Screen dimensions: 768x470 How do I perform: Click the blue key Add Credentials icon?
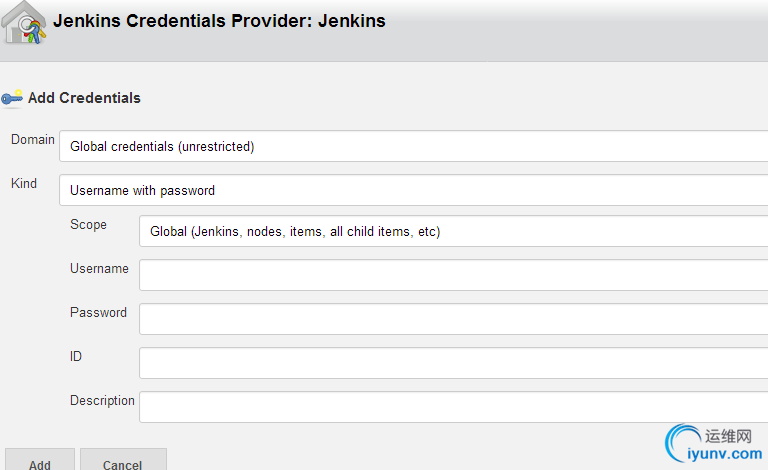pyautogui.click(x=12, y=98)
